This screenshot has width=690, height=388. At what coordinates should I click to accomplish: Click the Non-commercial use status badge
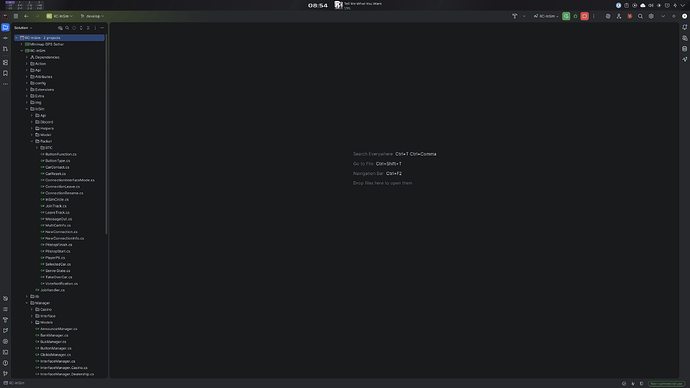[x=666, y=384]
